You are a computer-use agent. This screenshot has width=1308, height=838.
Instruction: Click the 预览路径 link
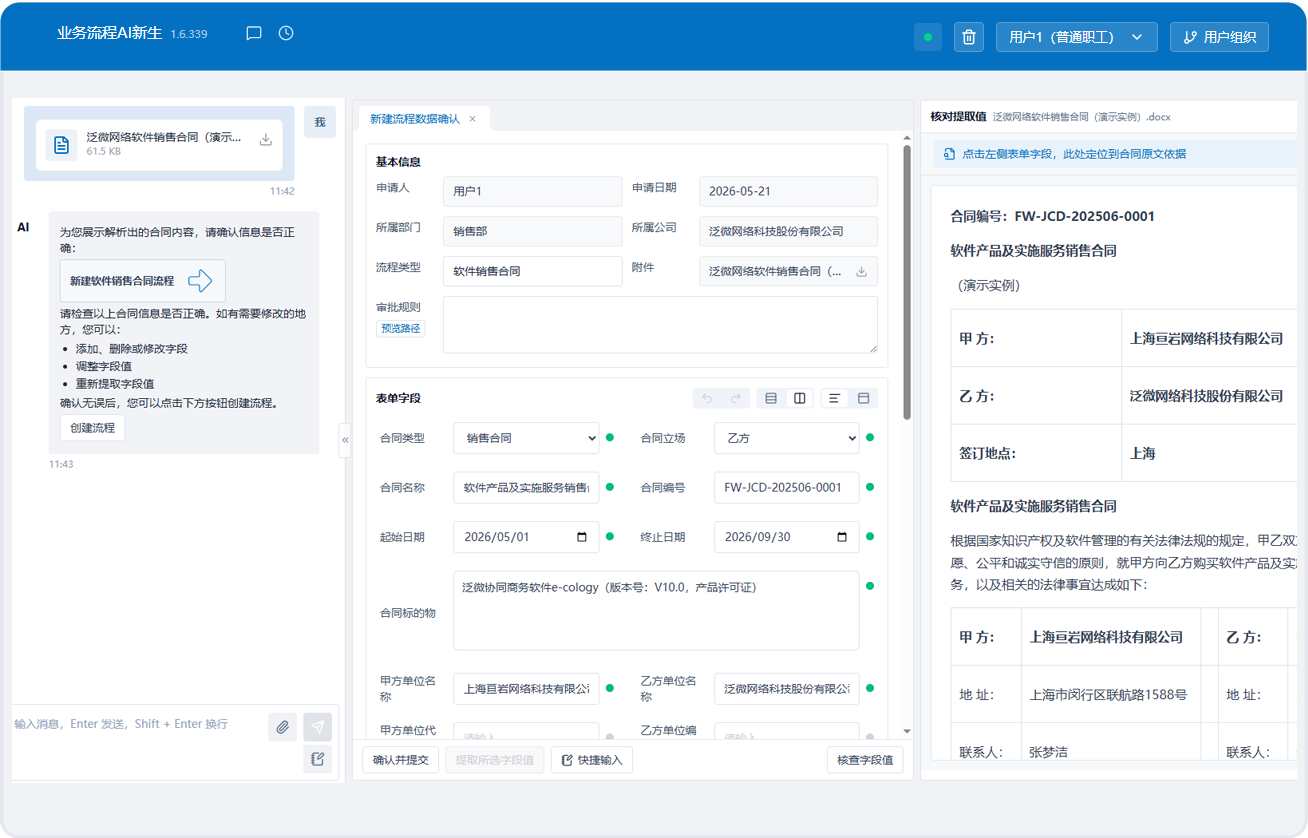click(x=401, y=328)
